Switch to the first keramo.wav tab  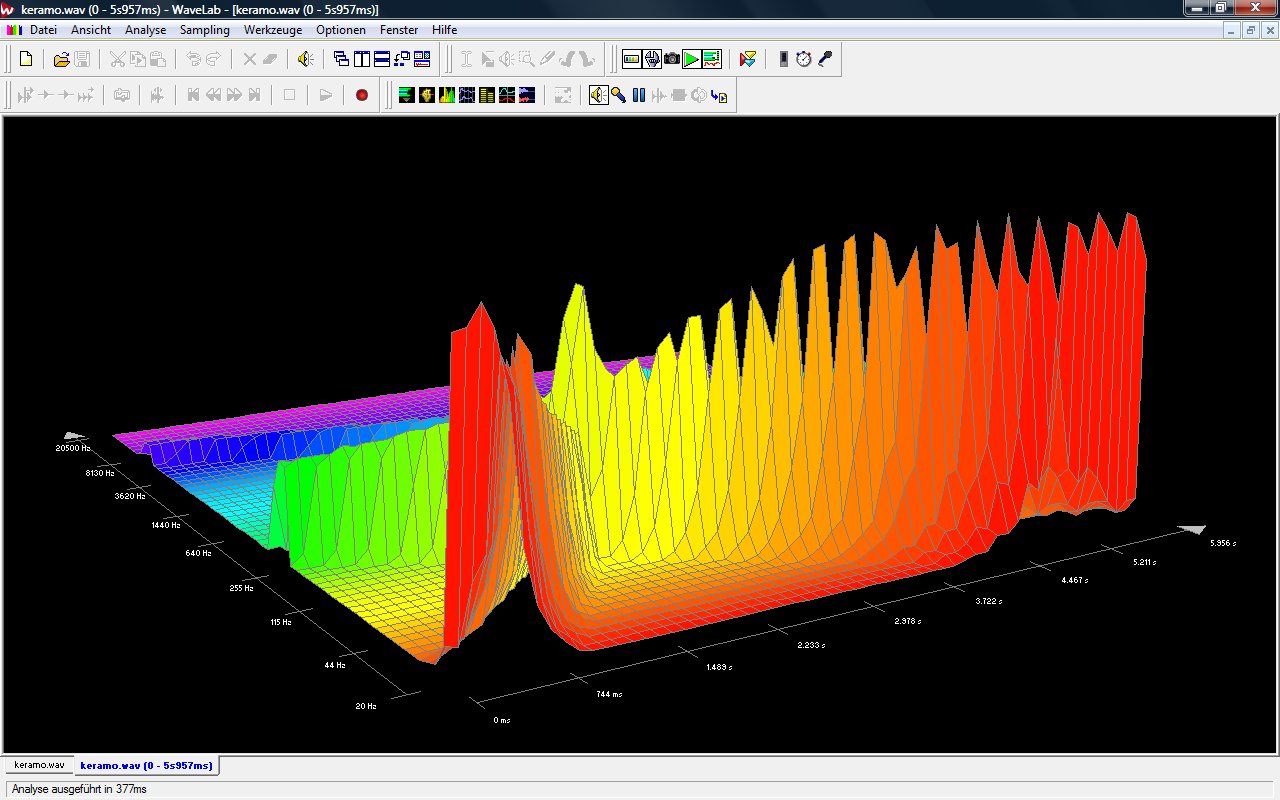(x=39, y=765)
